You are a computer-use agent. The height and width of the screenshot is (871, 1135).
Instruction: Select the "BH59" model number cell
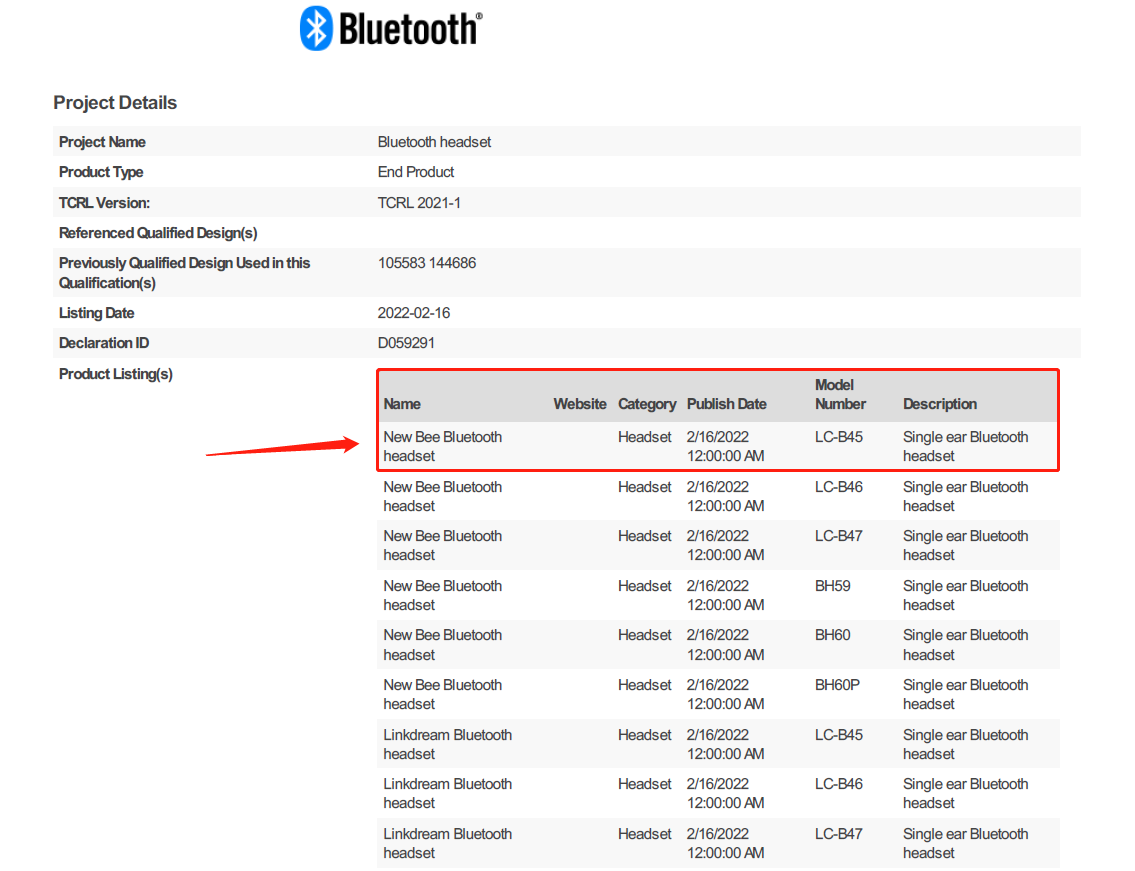pos(832,586)
